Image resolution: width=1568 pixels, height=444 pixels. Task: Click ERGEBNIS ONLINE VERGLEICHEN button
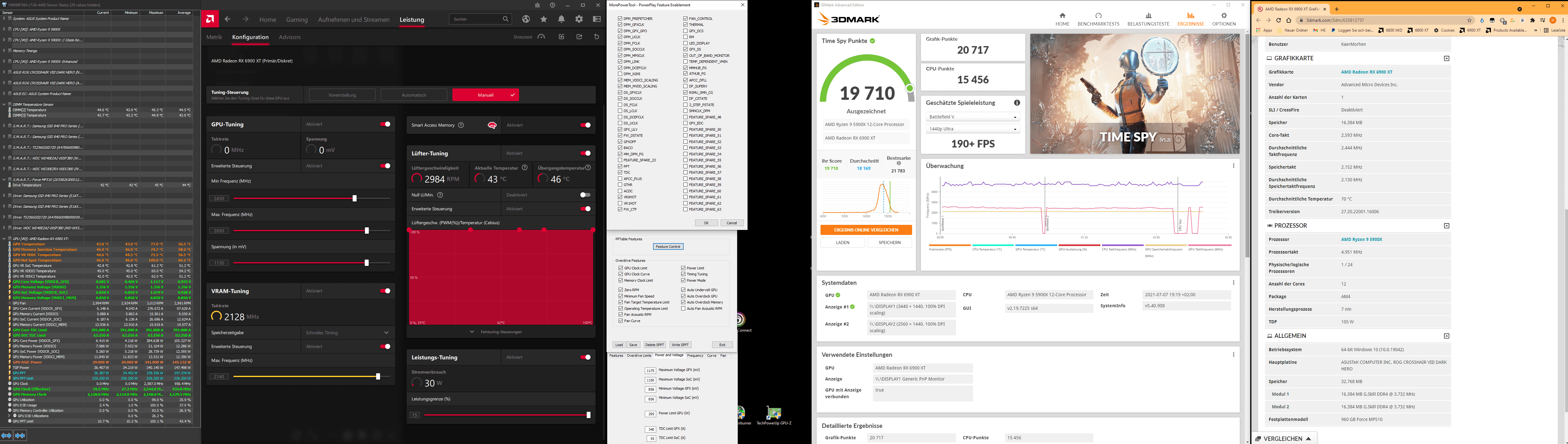(866, 230)
